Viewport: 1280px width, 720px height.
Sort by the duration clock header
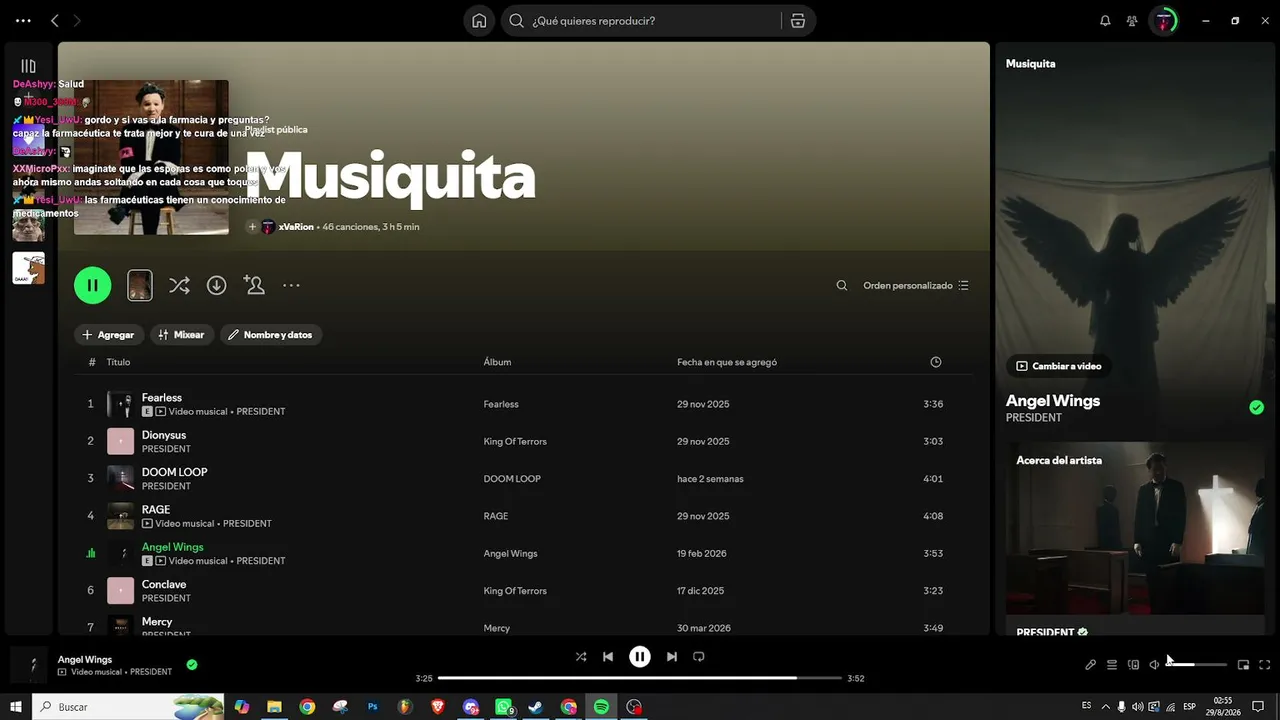click(936, 362)
